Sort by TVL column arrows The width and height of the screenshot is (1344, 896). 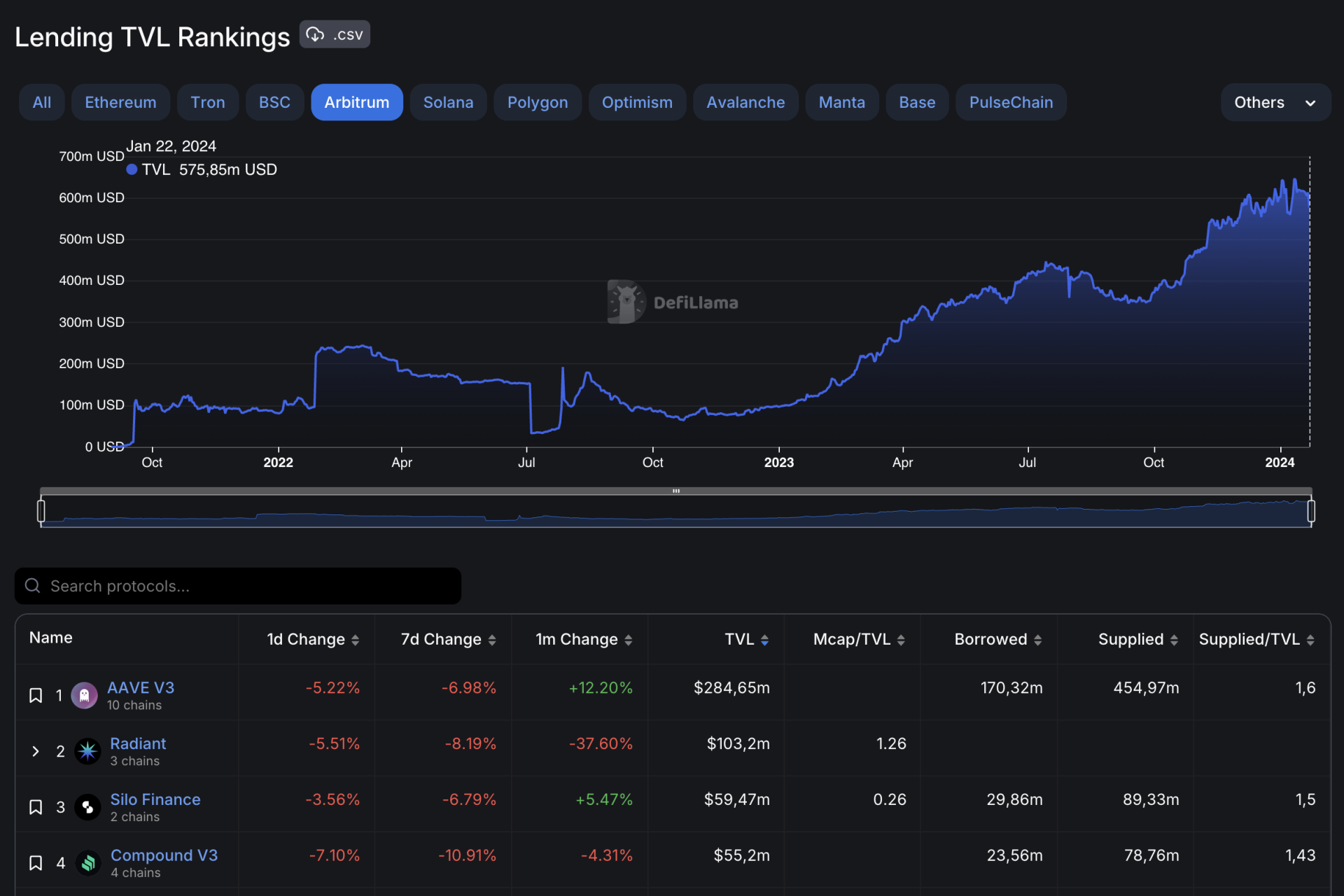click(x=764, y=640)
